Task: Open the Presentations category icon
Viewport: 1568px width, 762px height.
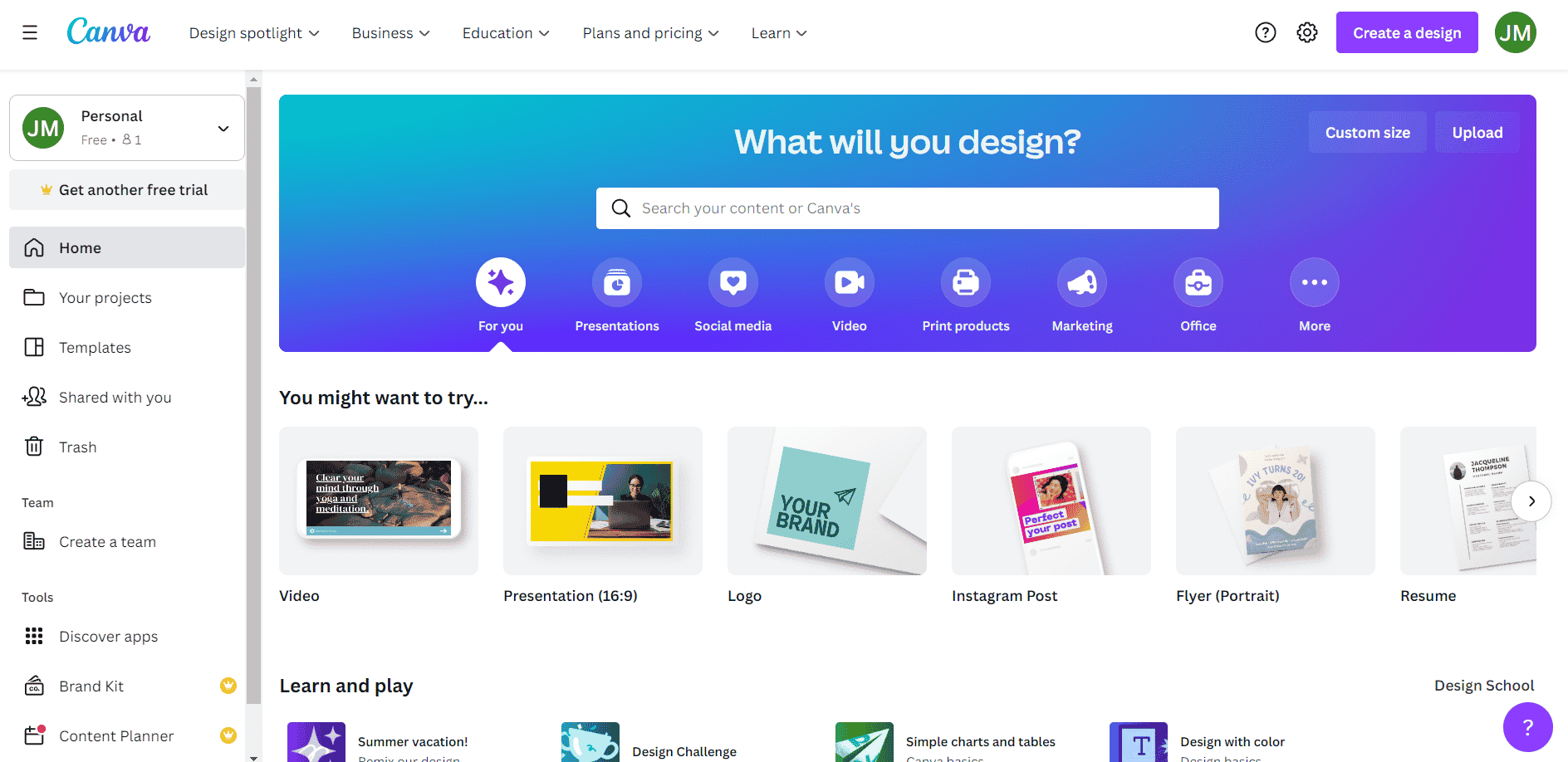Action: point(616,282)
